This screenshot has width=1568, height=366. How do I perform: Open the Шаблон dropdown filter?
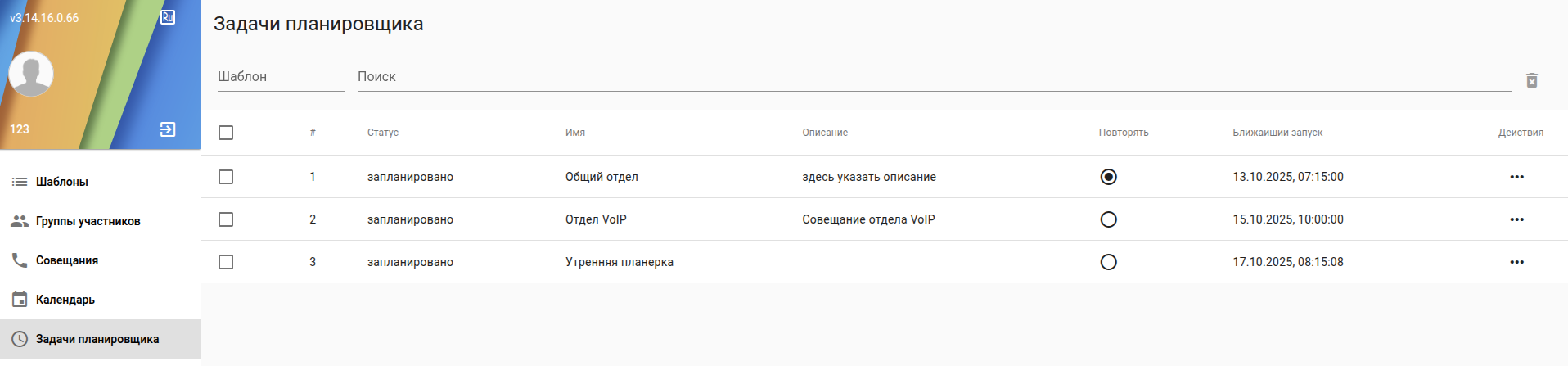pyautogui.click(x=280, y=77)
